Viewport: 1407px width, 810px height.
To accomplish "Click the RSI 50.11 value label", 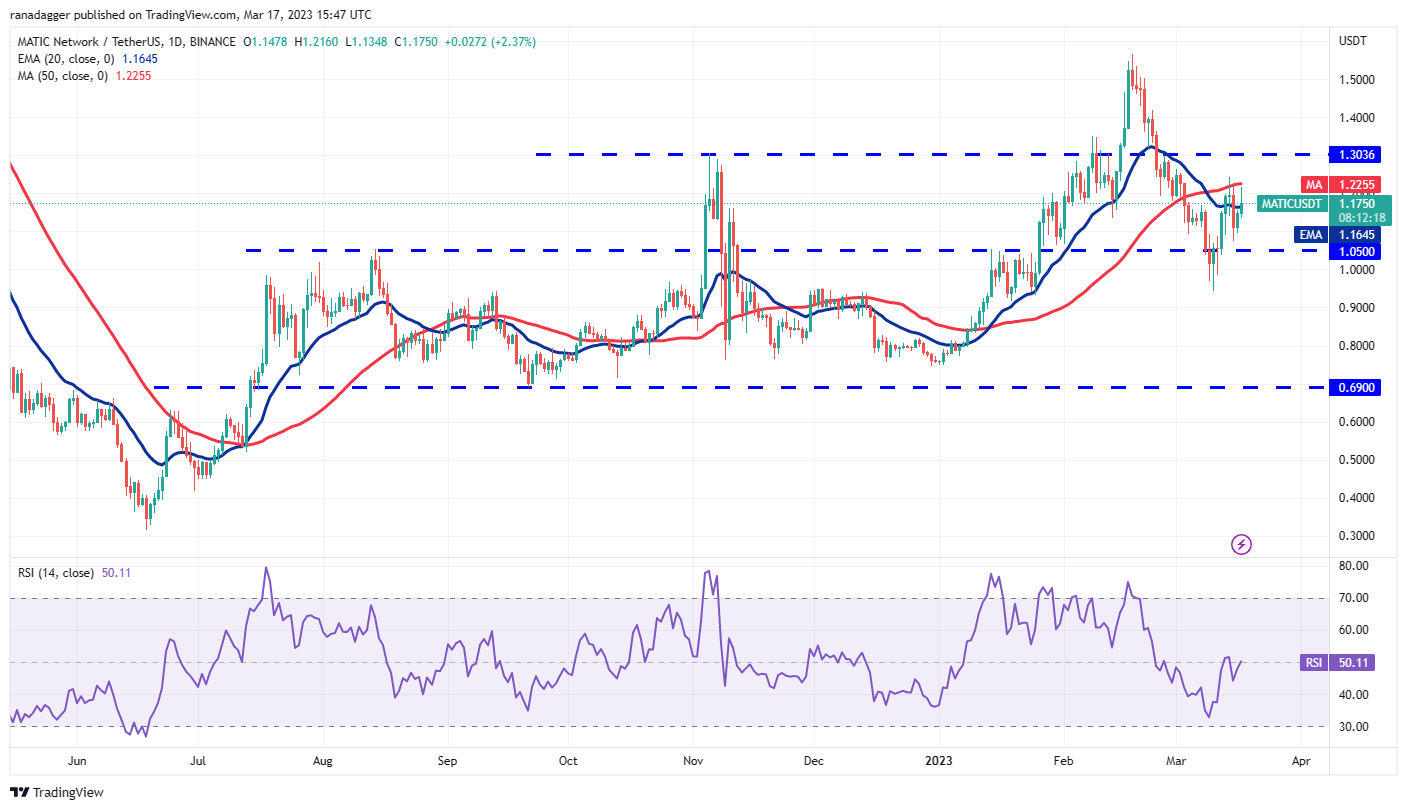I will point(1355,662).
